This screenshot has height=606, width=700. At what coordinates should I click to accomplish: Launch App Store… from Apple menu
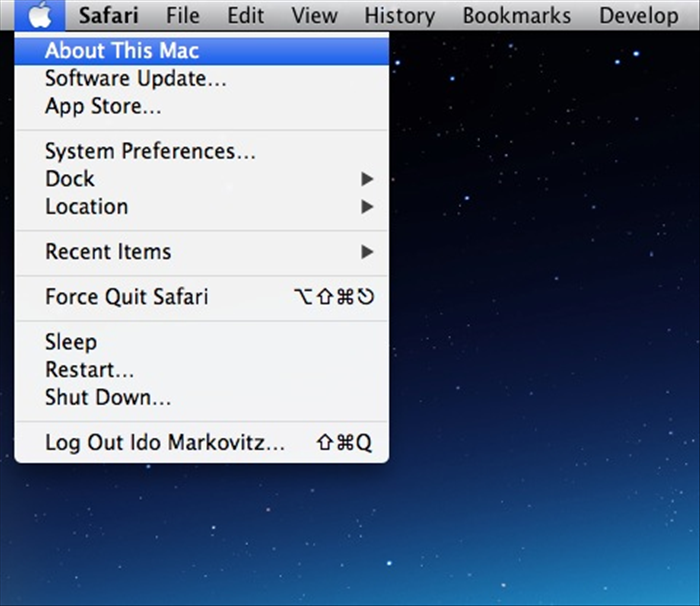(202, 106)
